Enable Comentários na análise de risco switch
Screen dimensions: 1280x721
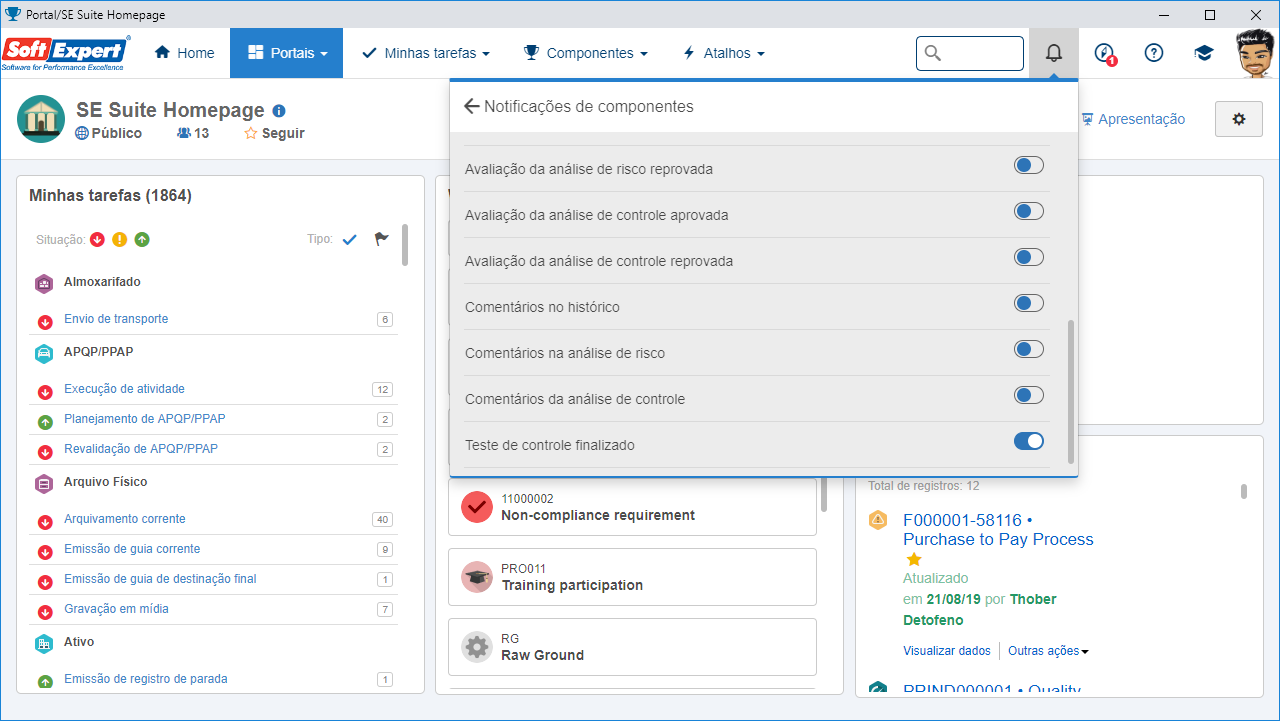pos(1029,349)
